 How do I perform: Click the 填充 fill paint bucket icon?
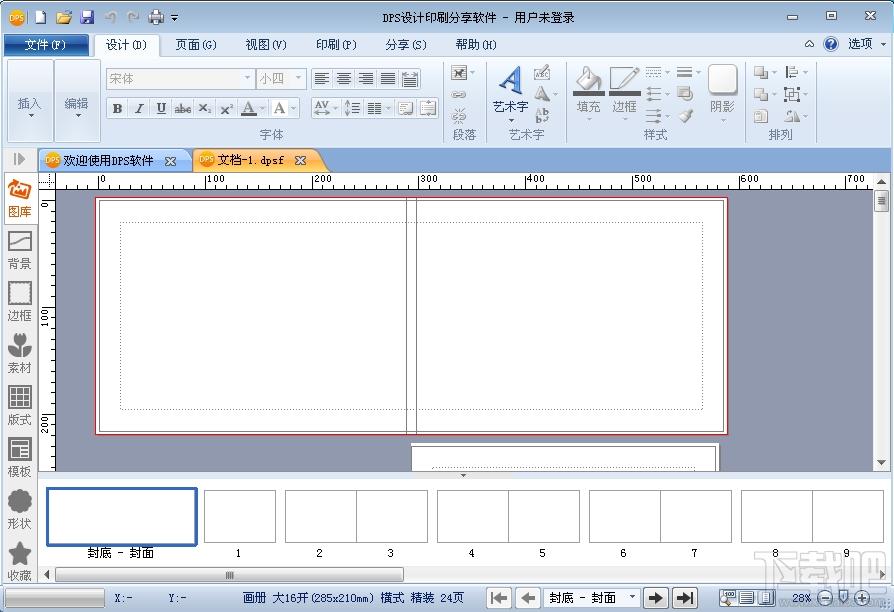click(x=588, y=80)
